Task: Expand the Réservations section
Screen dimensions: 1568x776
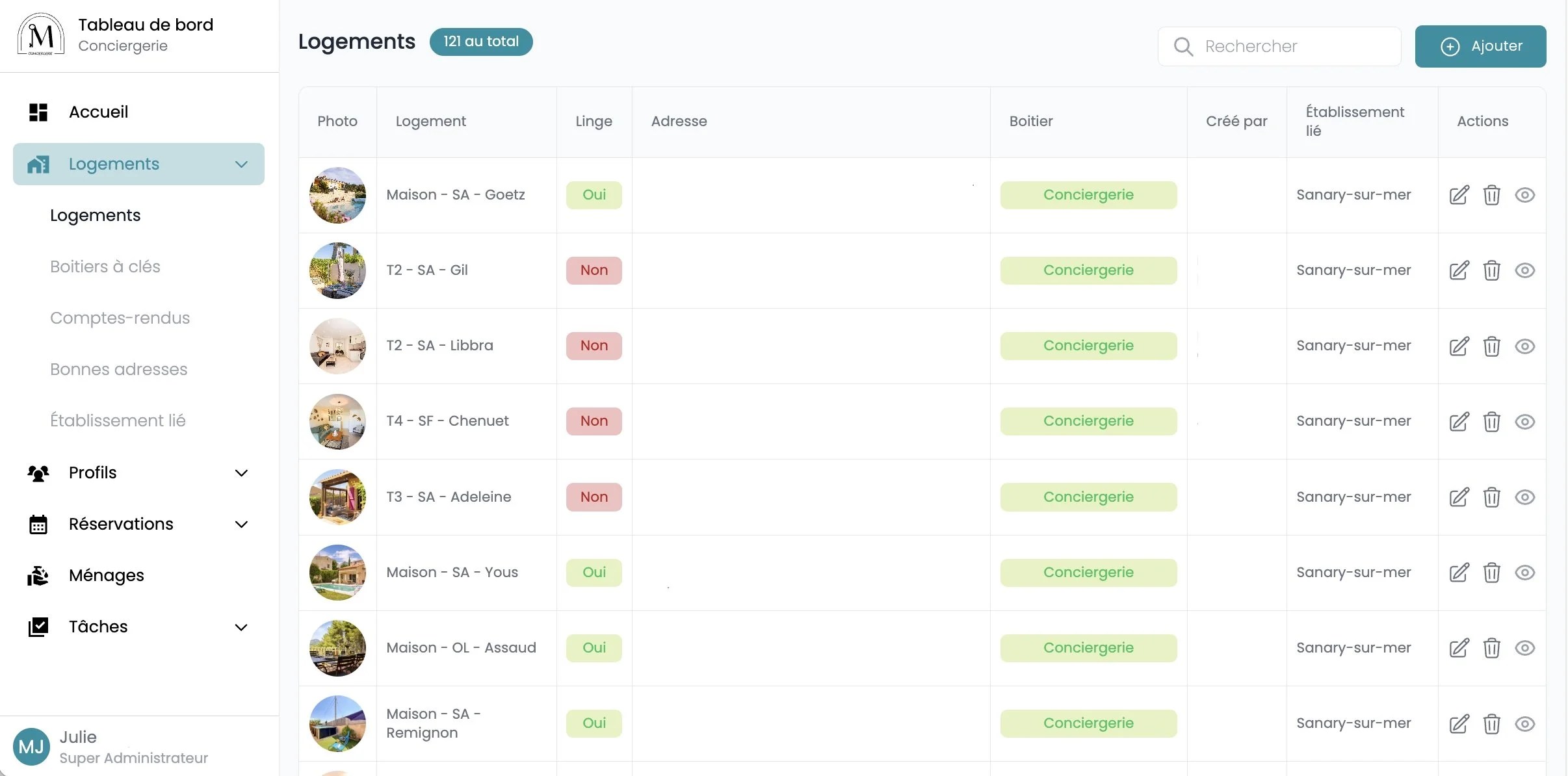Action: (x=241, y=524)
